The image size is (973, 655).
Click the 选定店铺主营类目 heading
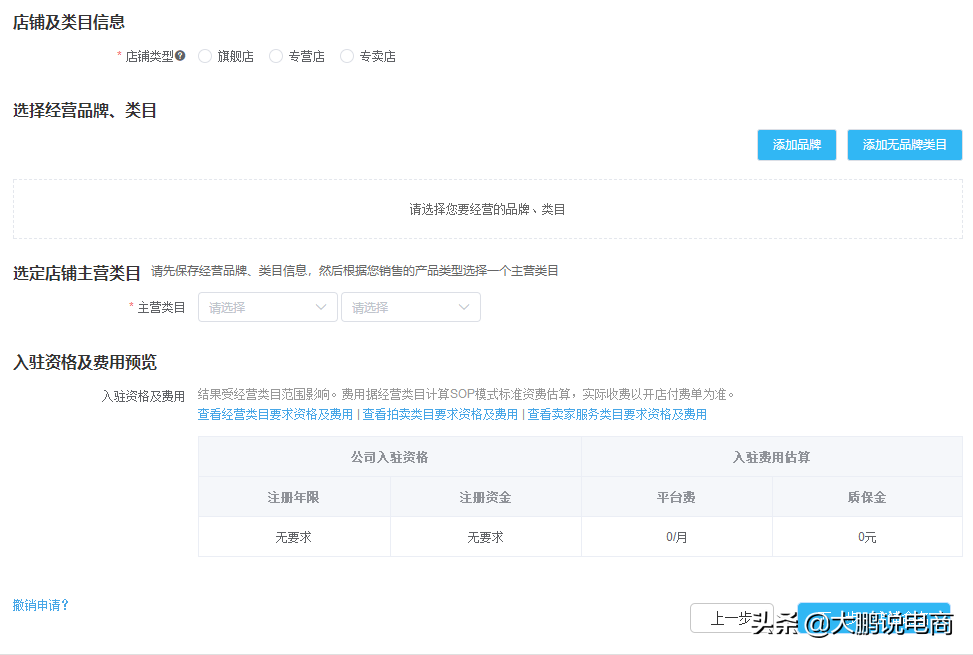pos(77,273)
